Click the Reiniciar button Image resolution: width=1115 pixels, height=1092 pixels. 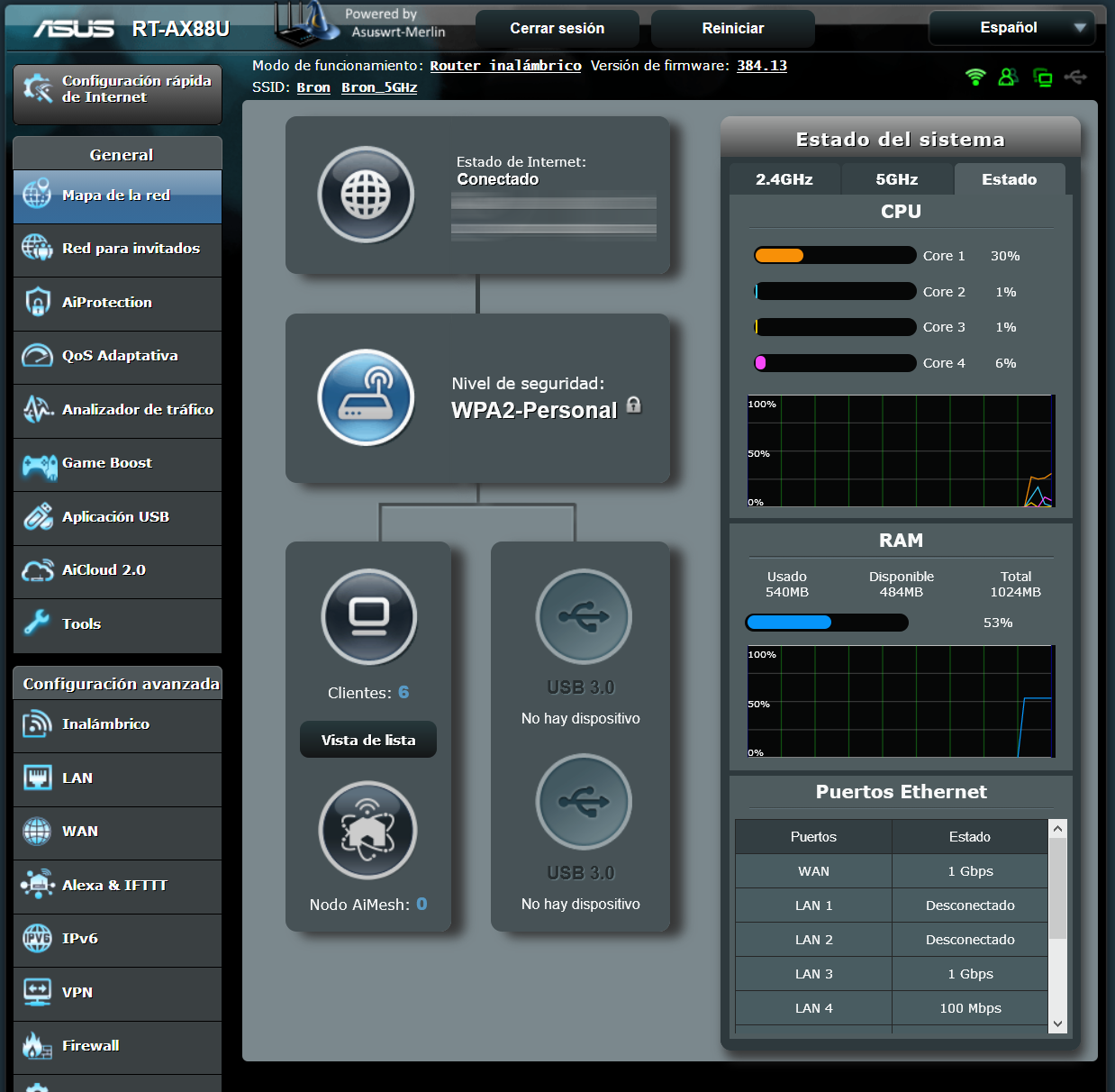tap(733, 29)
